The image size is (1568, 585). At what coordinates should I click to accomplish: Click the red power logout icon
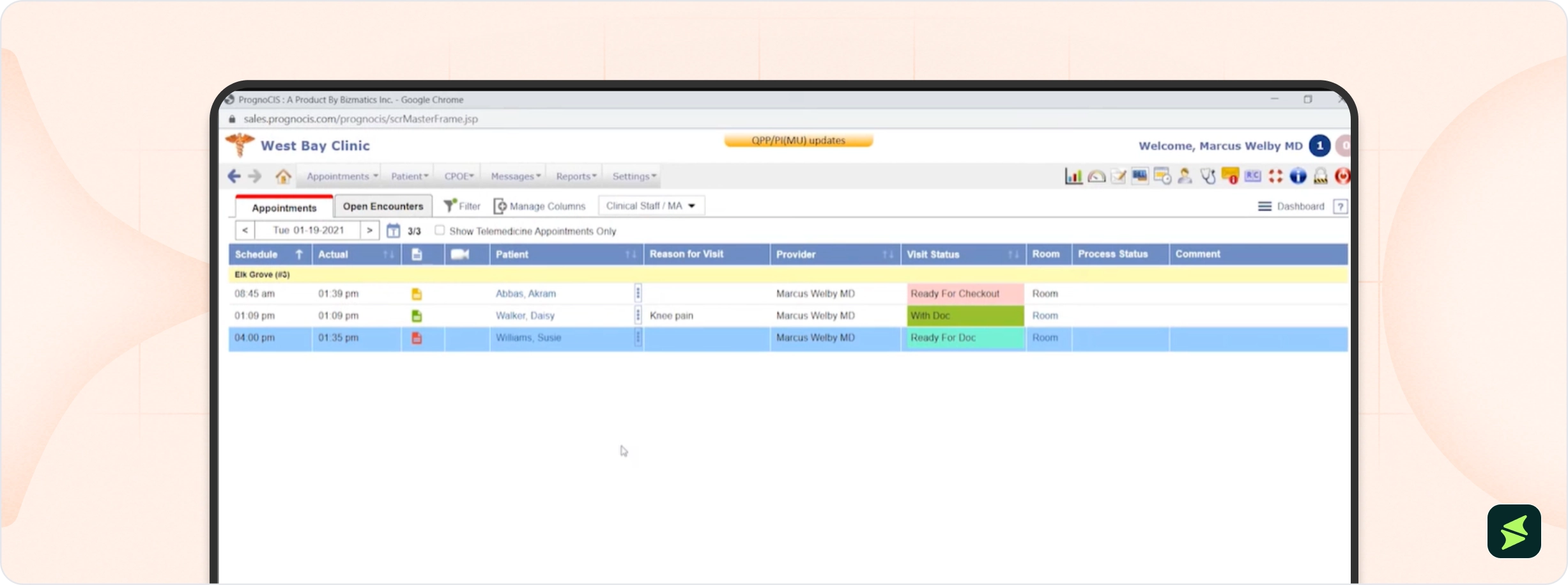coord(1342,176)
